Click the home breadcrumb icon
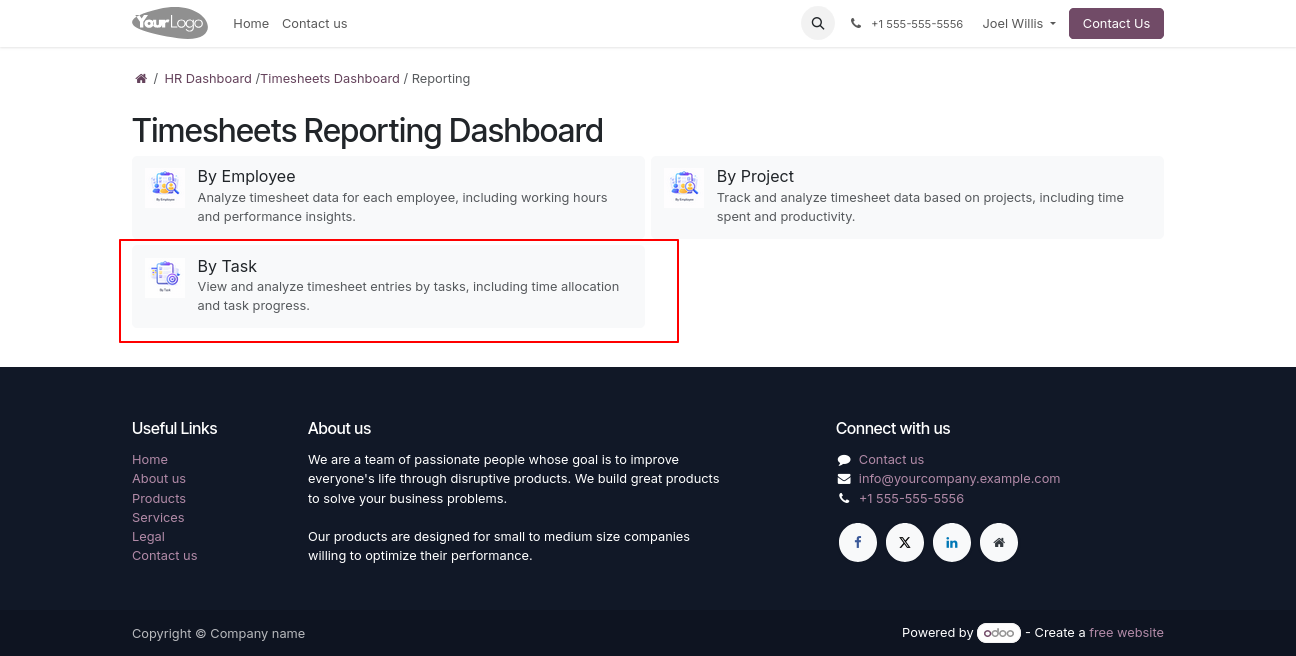This screenshot has width=1296, height=656. point(141,79)
